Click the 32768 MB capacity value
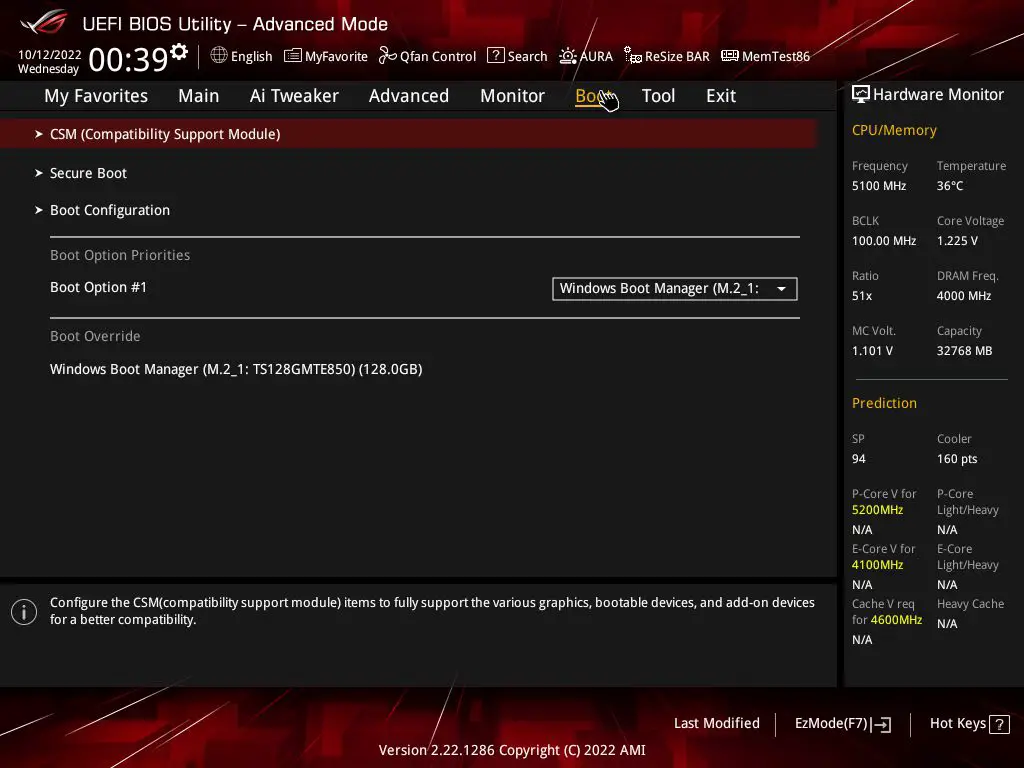The width and height of the screenshot is (1024, 768). [x=965, y=351]
